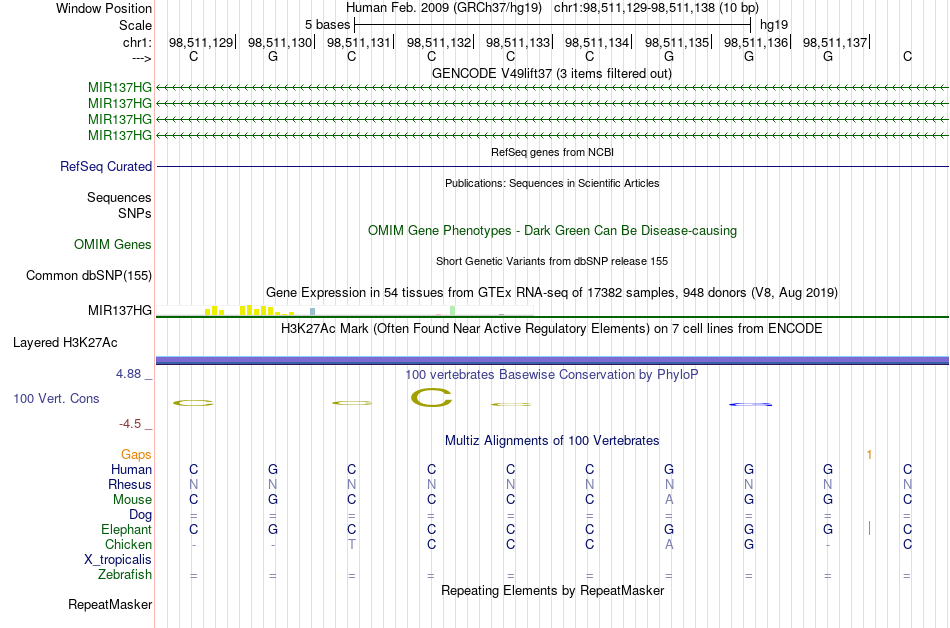Click the Window Position label
The width and height of the screenshot is (950, 628).
[104, 8]
